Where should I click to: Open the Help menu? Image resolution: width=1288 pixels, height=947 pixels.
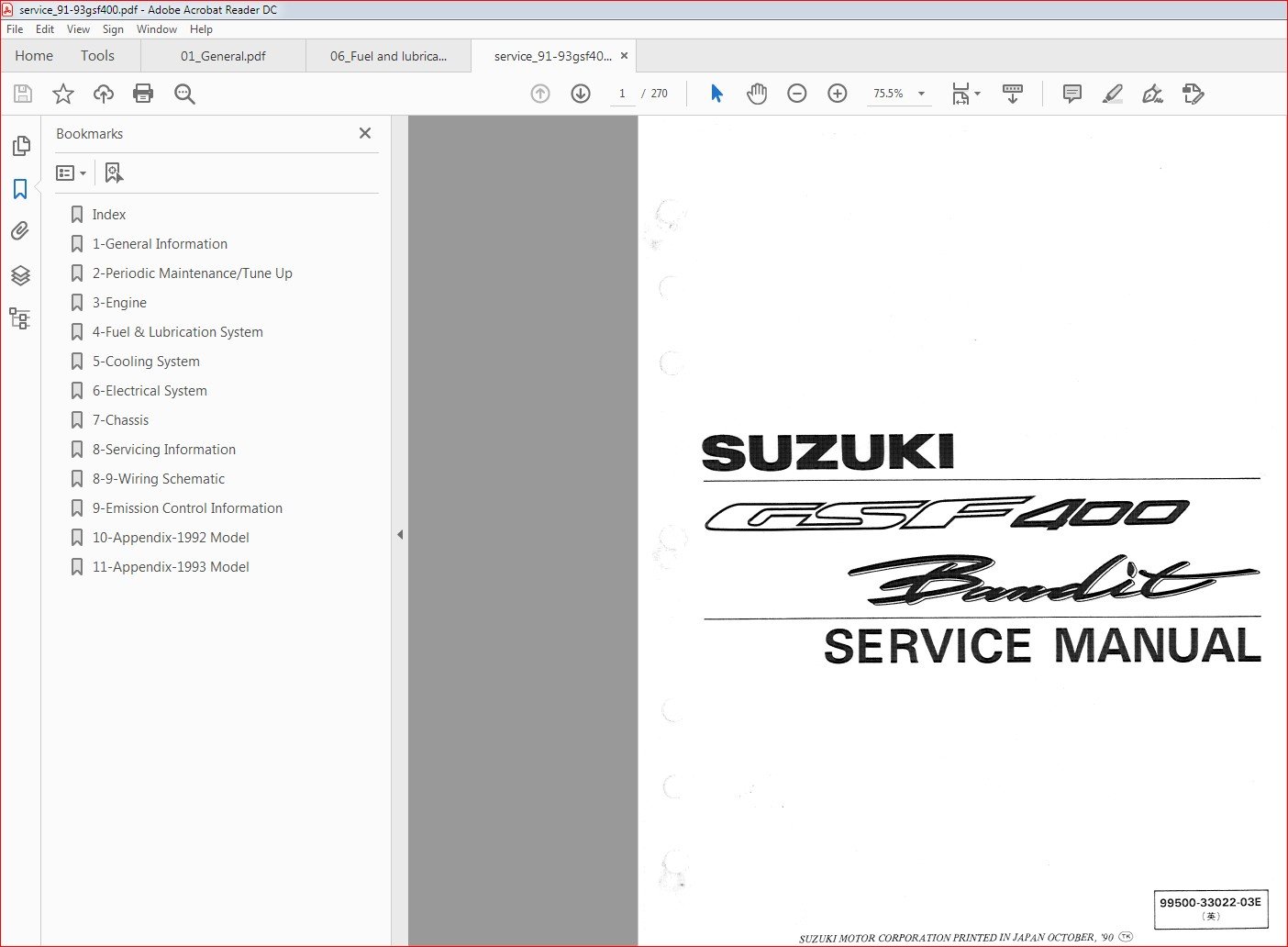click(201, 29)
